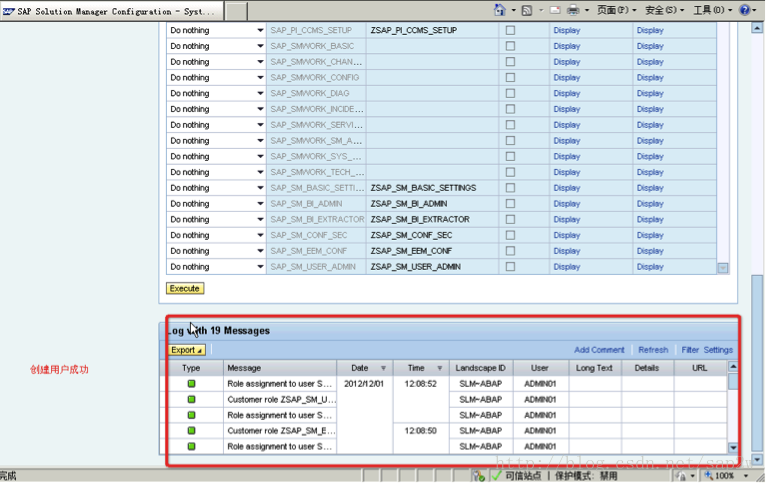766x483 pixels.
Task: Open the 页面(P) menu
Action: point(616,10)
